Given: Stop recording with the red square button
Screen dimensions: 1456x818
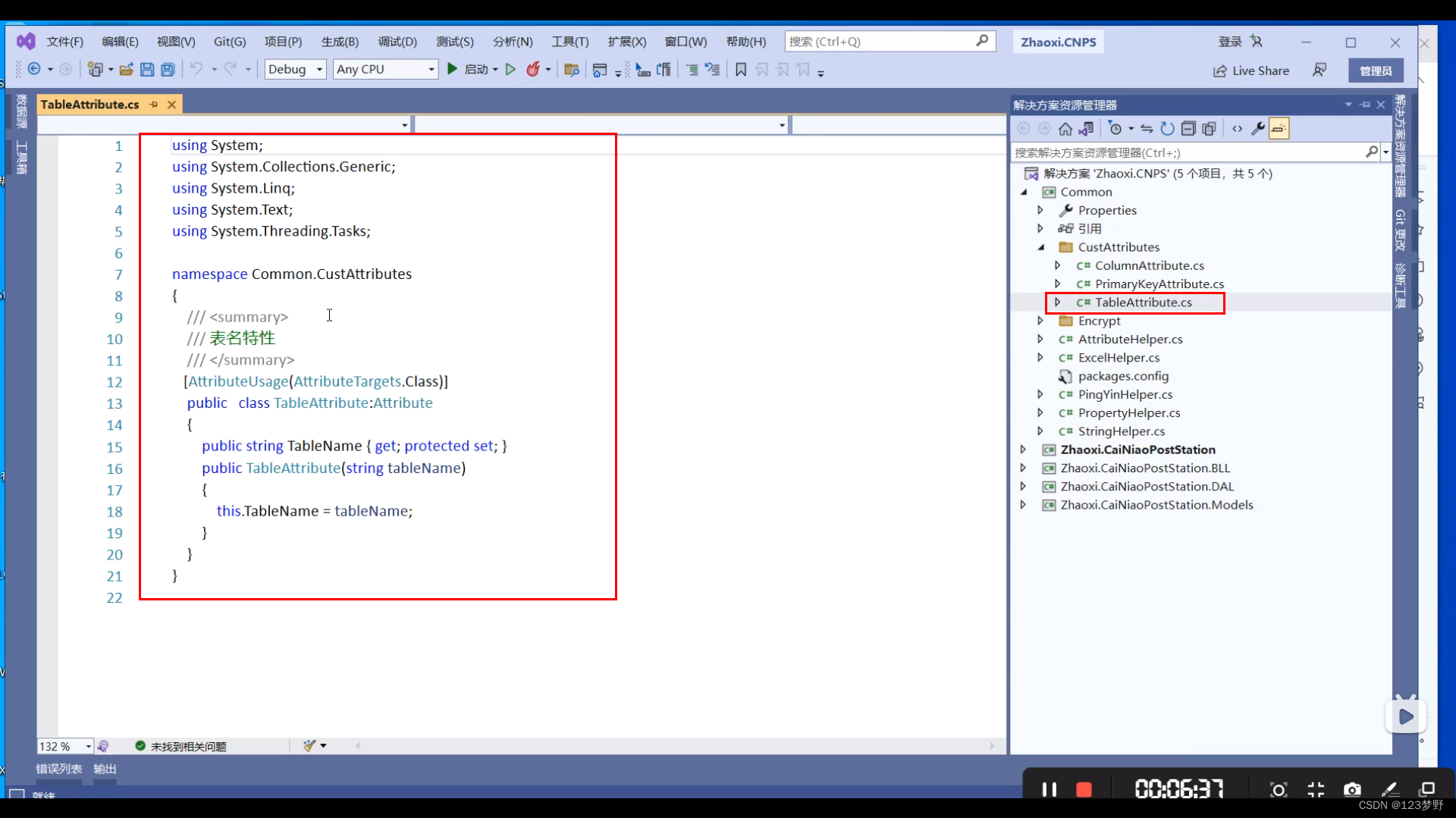Looking at the screenshot, I should (x=1084, y=789).
